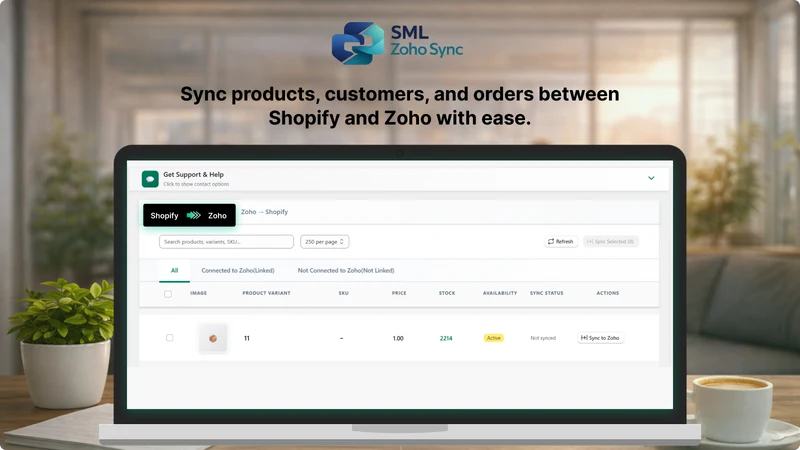The image size is (800, 450).
Task: Select the Connected to Zoho(Linked) tab
Action: [238, 270]
